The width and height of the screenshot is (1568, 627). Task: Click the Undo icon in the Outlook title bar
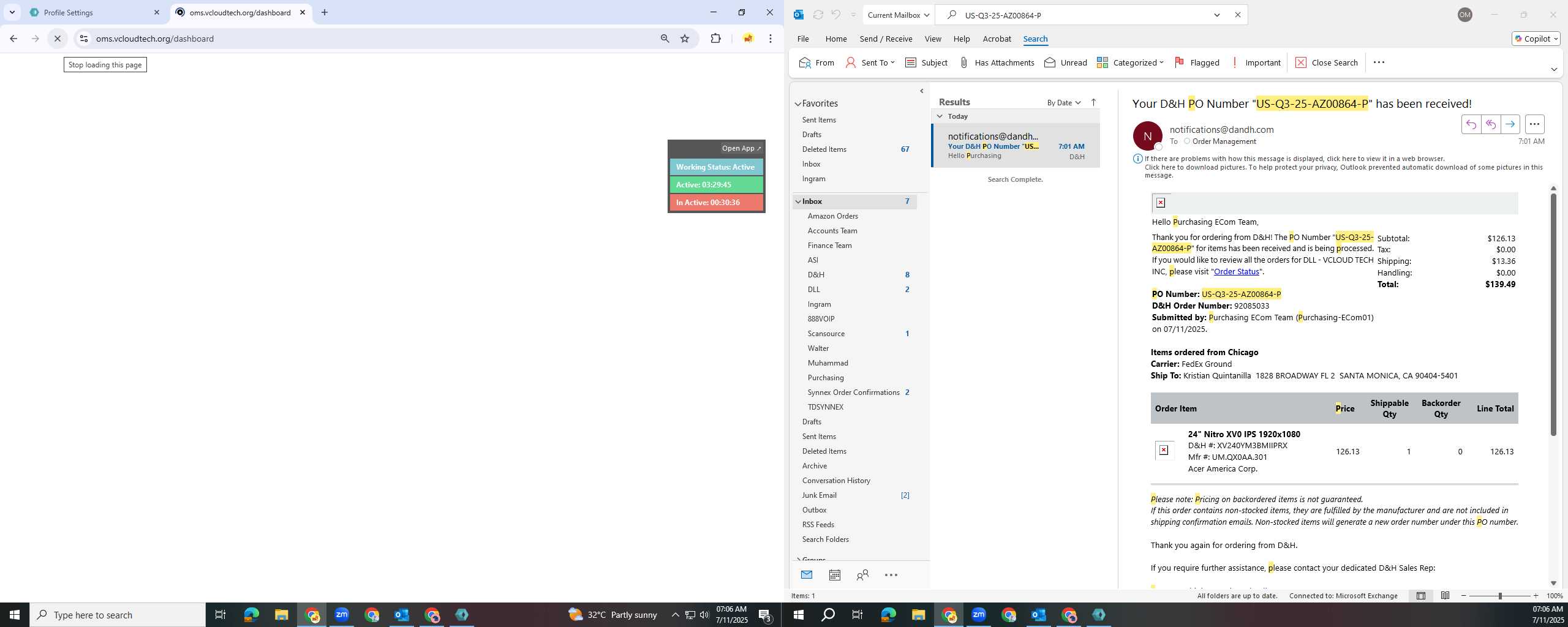click(835, 15)
